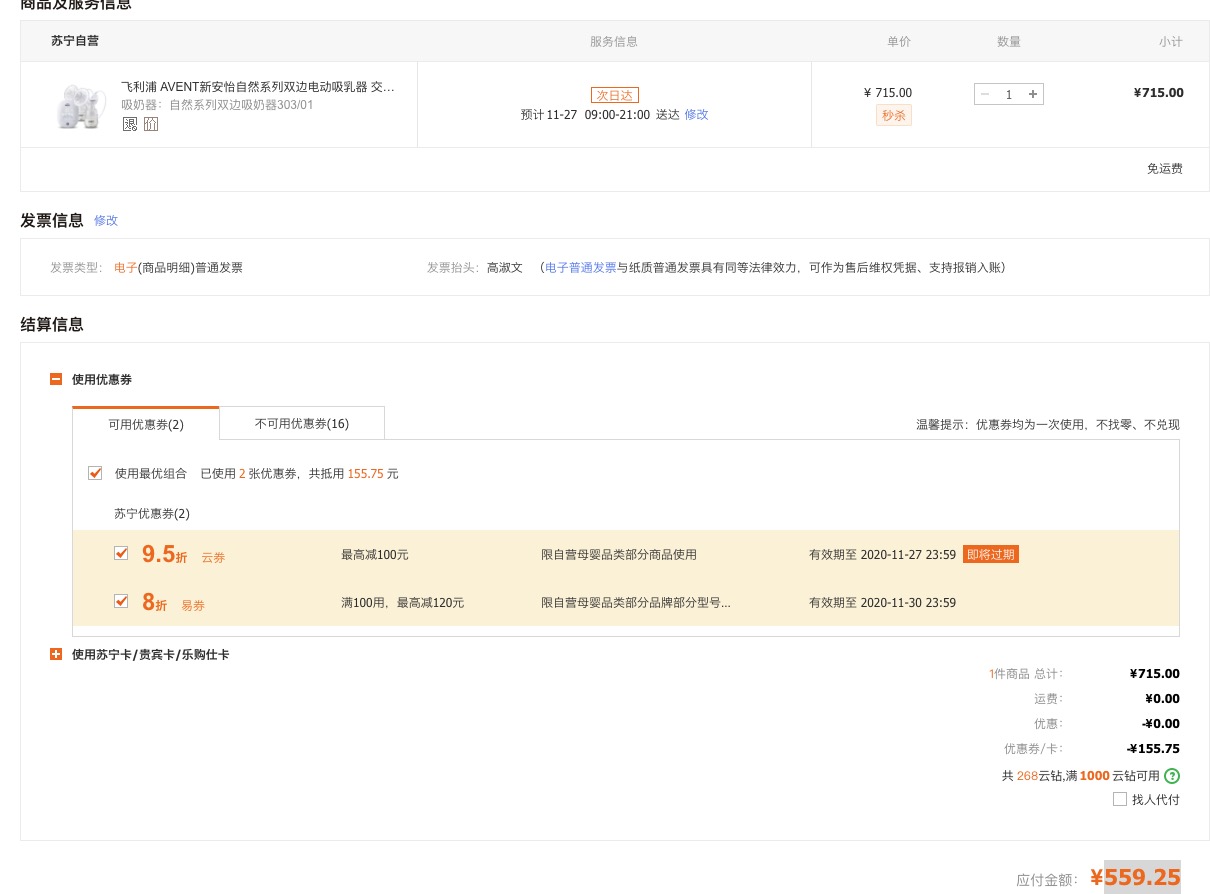This screenshot has height=894, width=1210.
Task: Click the 满100用，最高减120元 coupon description
Action: click(403, 603)
